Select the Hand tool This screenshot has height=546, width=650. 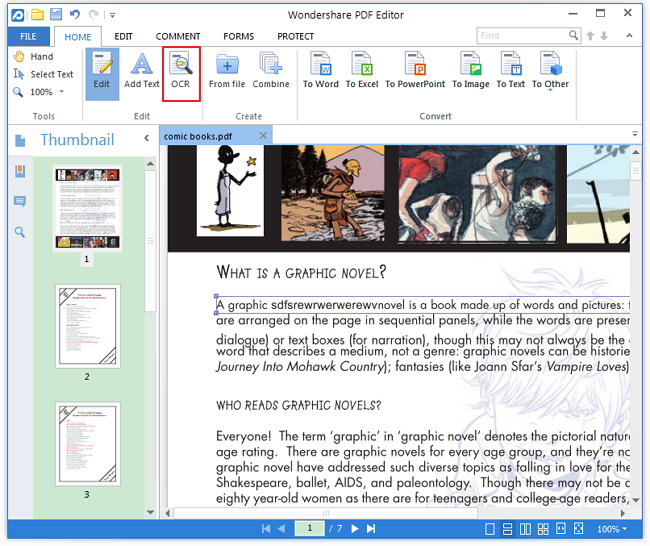tap(34, 56)
